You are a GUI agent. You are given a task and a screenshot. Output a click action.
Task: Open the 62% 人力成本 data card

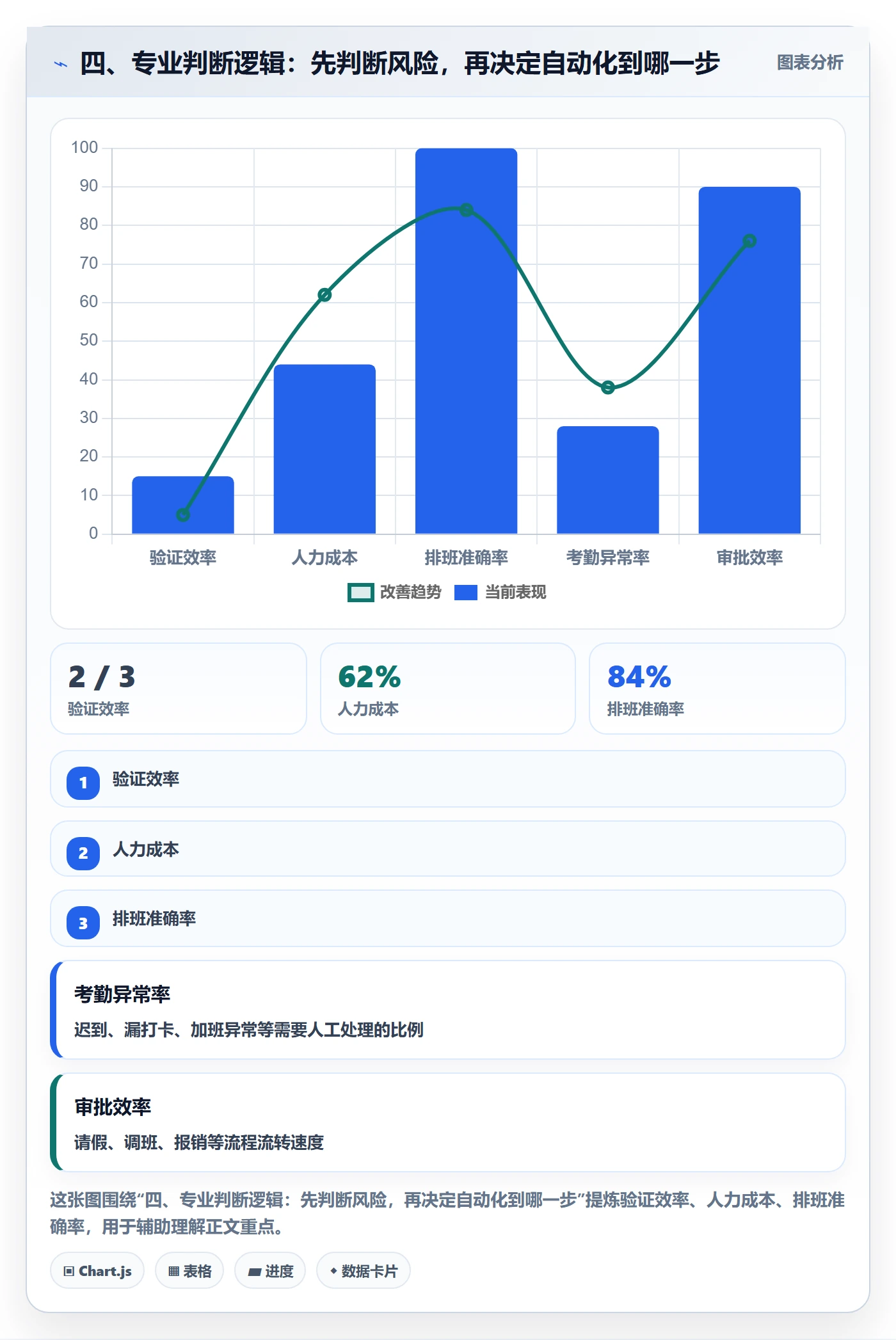pos(448,689)
